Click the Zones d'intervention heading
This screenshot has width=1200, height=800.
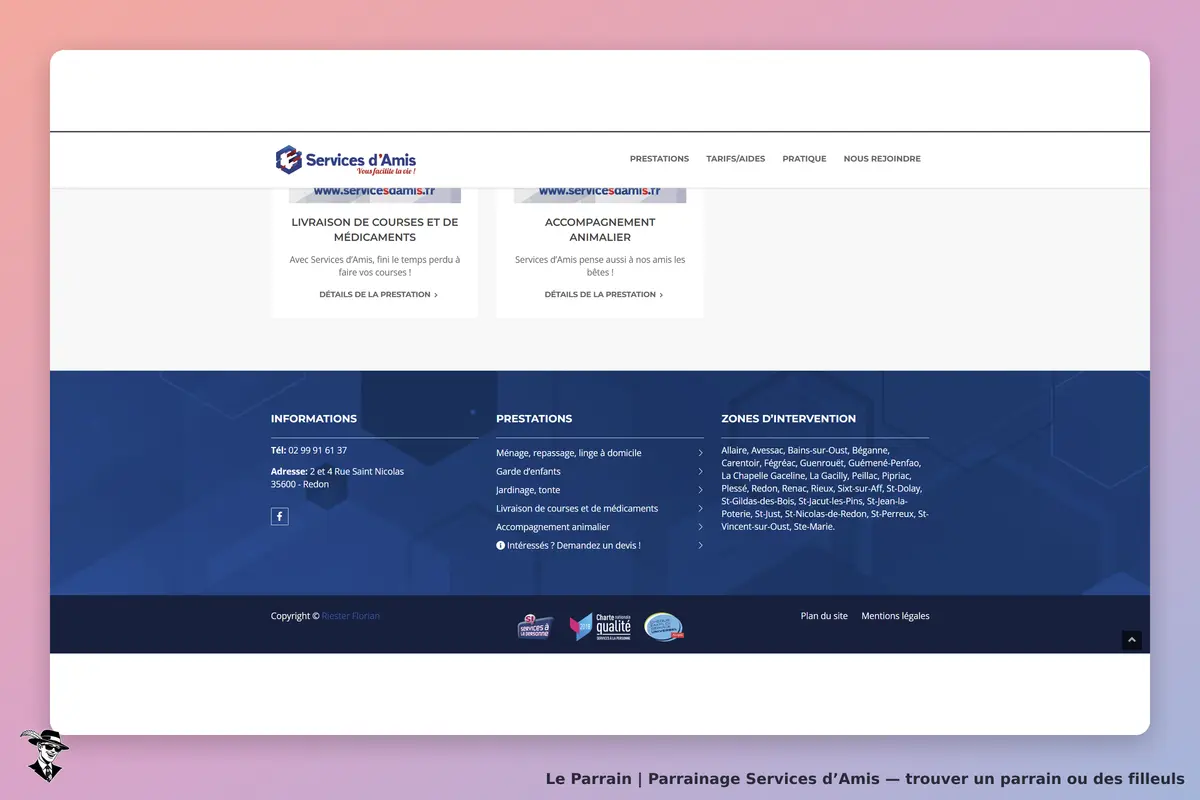(x=789, y=419)
